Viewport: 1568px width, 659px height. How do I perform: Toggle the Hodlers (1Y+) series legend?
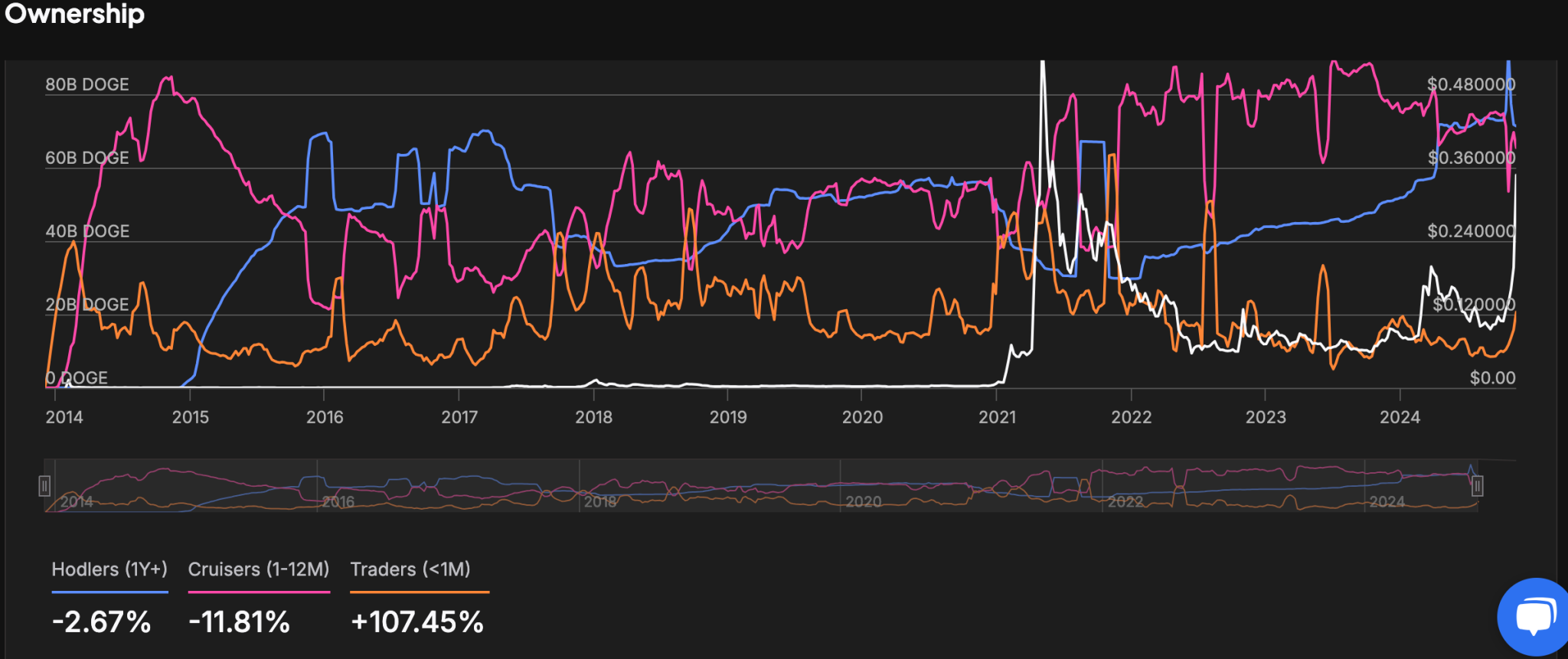[109, 569]
